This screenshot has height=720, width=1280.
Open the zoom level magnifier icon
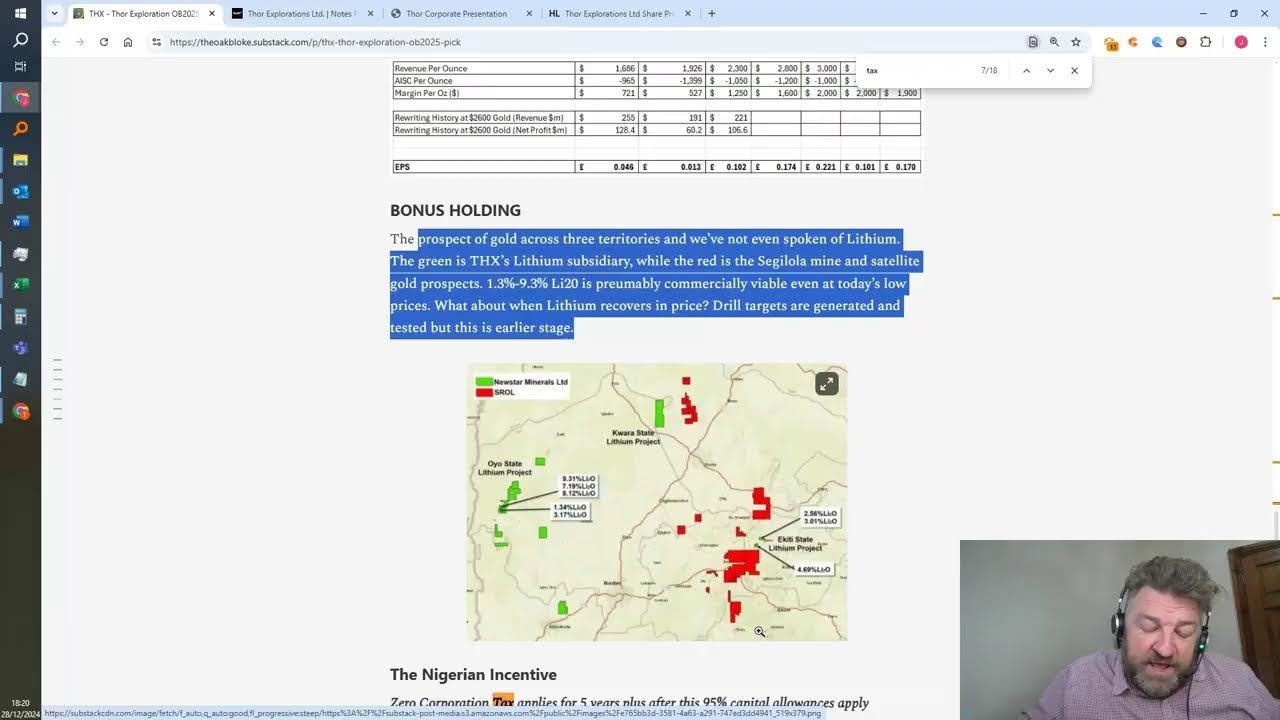pos(1054,42)
